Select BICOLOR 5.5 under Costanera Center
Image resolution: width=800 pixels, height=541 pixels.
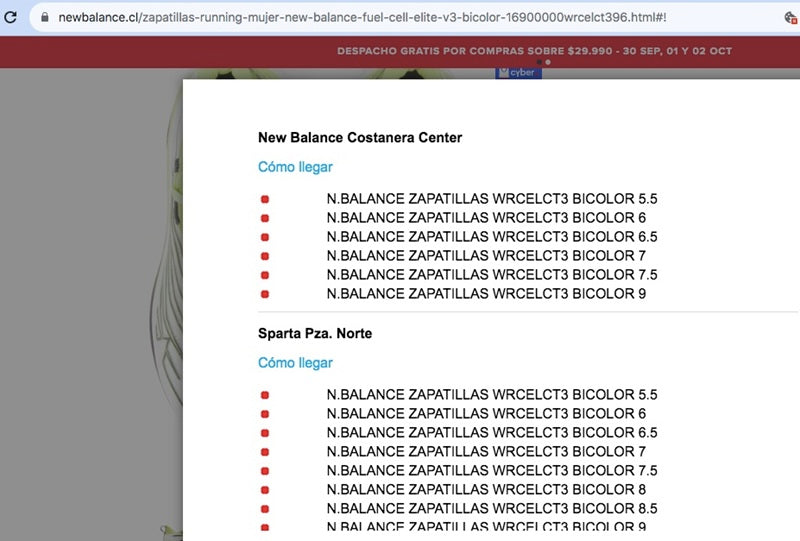[x=492, y=199]
